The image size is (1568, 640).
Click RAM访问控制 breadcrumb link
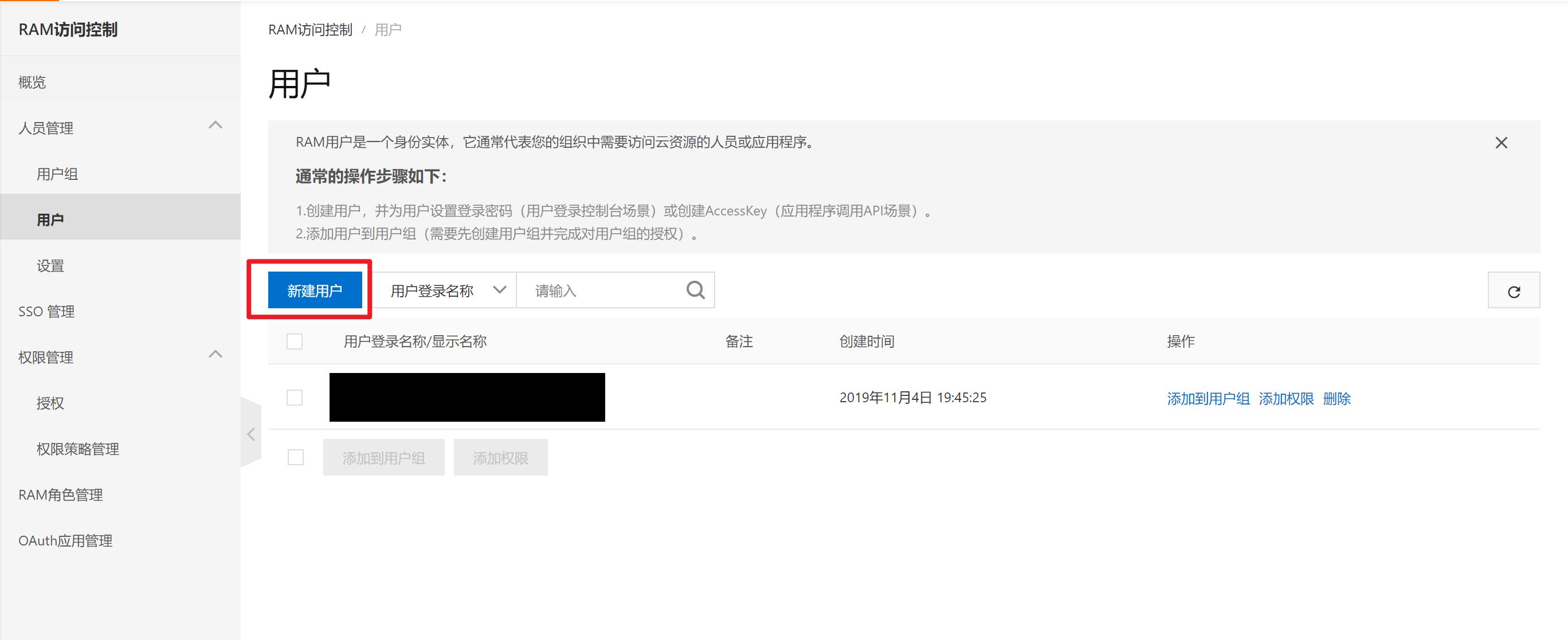click(310, 30)
